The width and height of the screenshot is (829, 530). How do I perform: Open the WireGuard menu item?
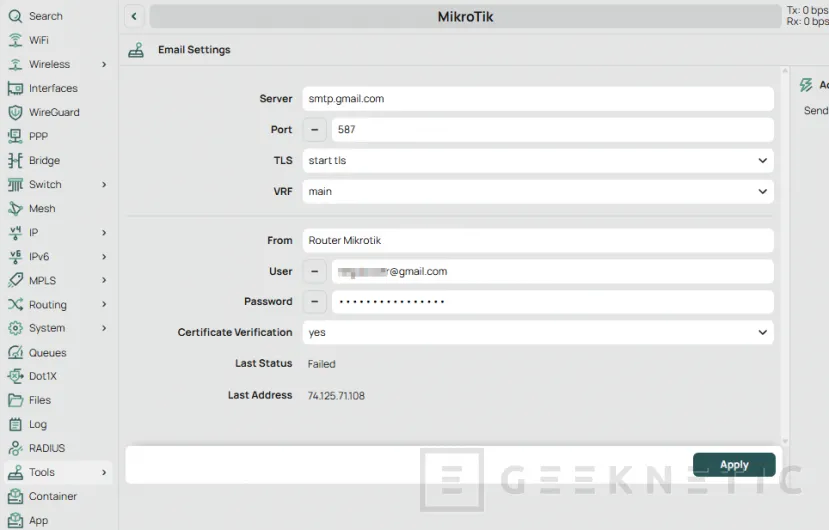[x=58, y=112]
